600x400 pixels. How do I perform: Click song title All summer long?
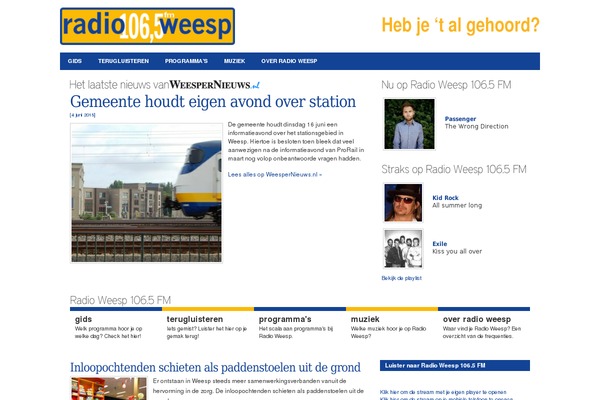pos(457,206)
